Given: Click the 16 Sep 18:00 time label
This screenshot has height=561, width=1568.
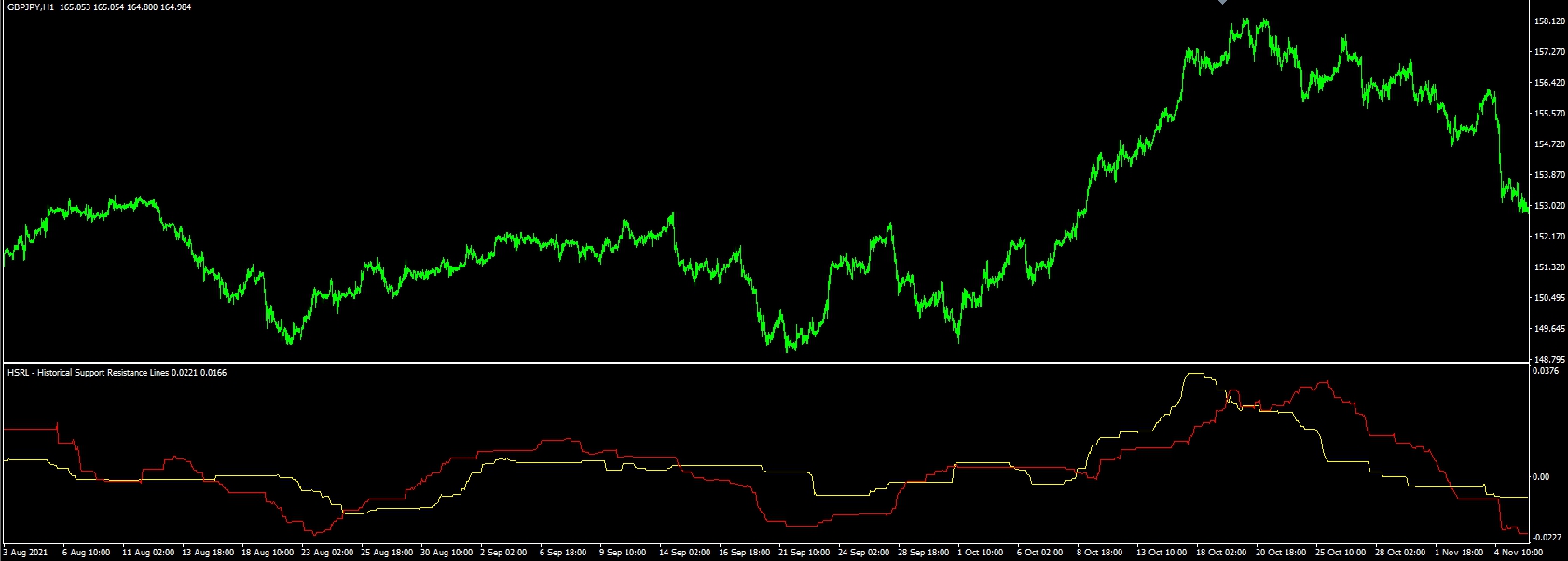Looking at the screenshot, I should tap(745, 553).
